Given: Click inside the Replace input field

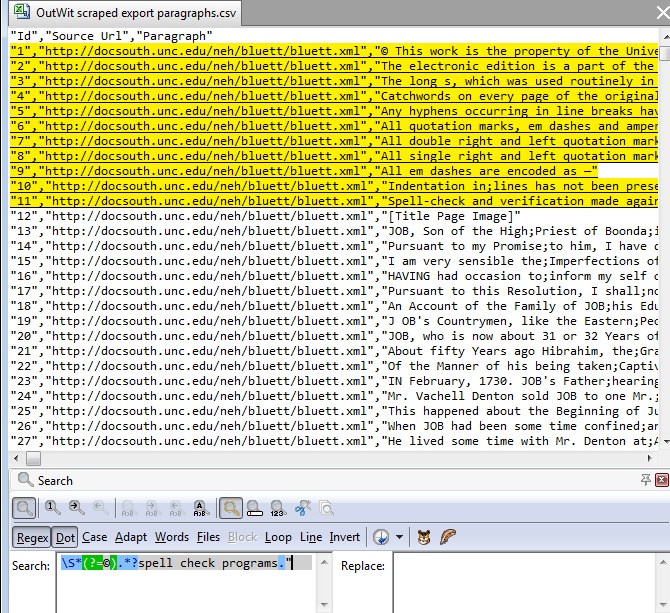Looking at the screenshot, I should (x=525, y=583).
